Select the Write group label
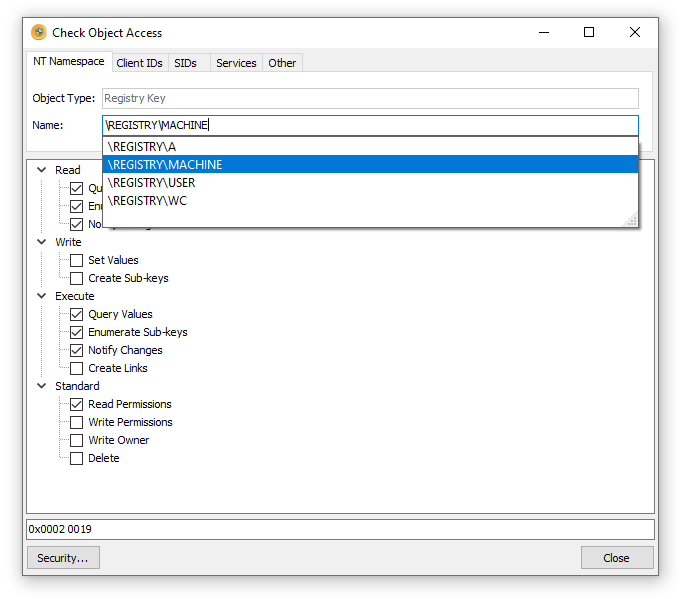Image resolution: width=687 pixels, height=599 pixels. (x=68, y=242)
